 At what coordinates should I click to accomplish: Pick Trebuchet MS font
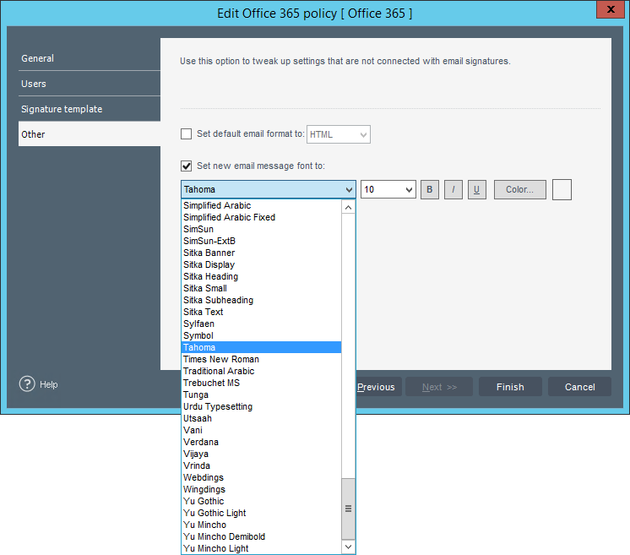click(261, 383)
